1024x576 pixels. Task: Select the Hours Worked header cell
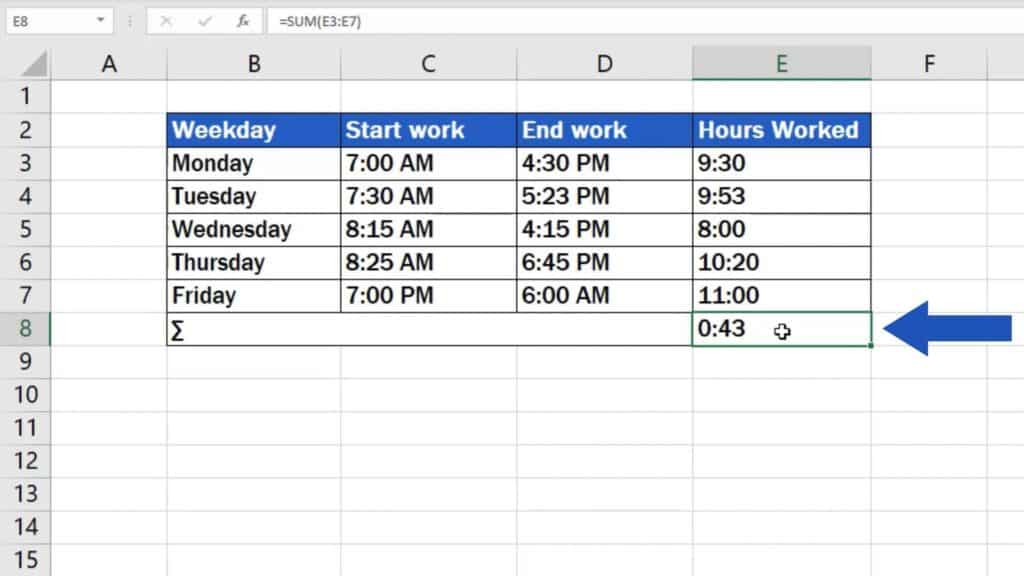pos(781,130)
